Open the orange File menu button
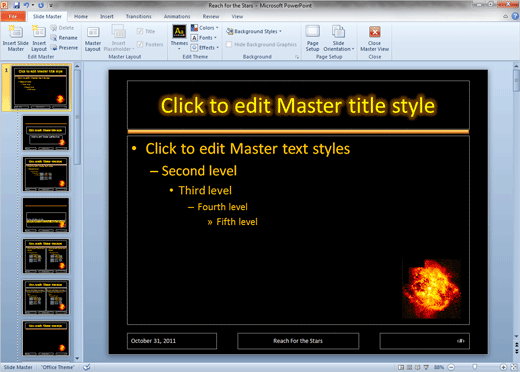 (13, 16)
